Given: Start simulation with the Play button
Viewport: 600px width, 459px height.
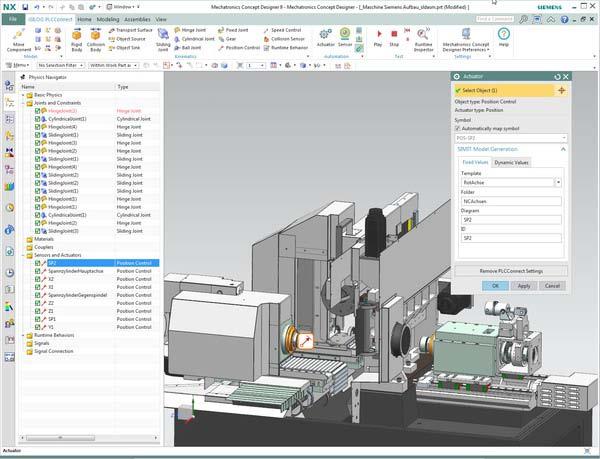Looking at the screenshot, I should coord(378,37).
